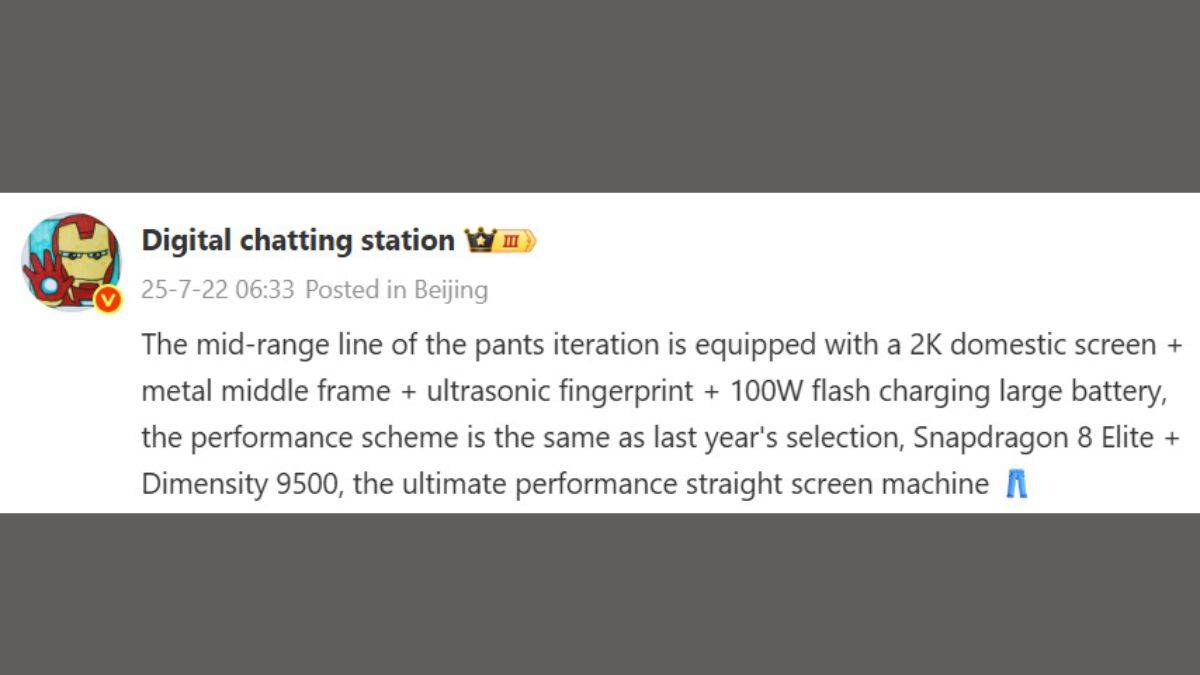Open the Digital chatting station profile name
The image size is (1200, 675).
point(298,241)
